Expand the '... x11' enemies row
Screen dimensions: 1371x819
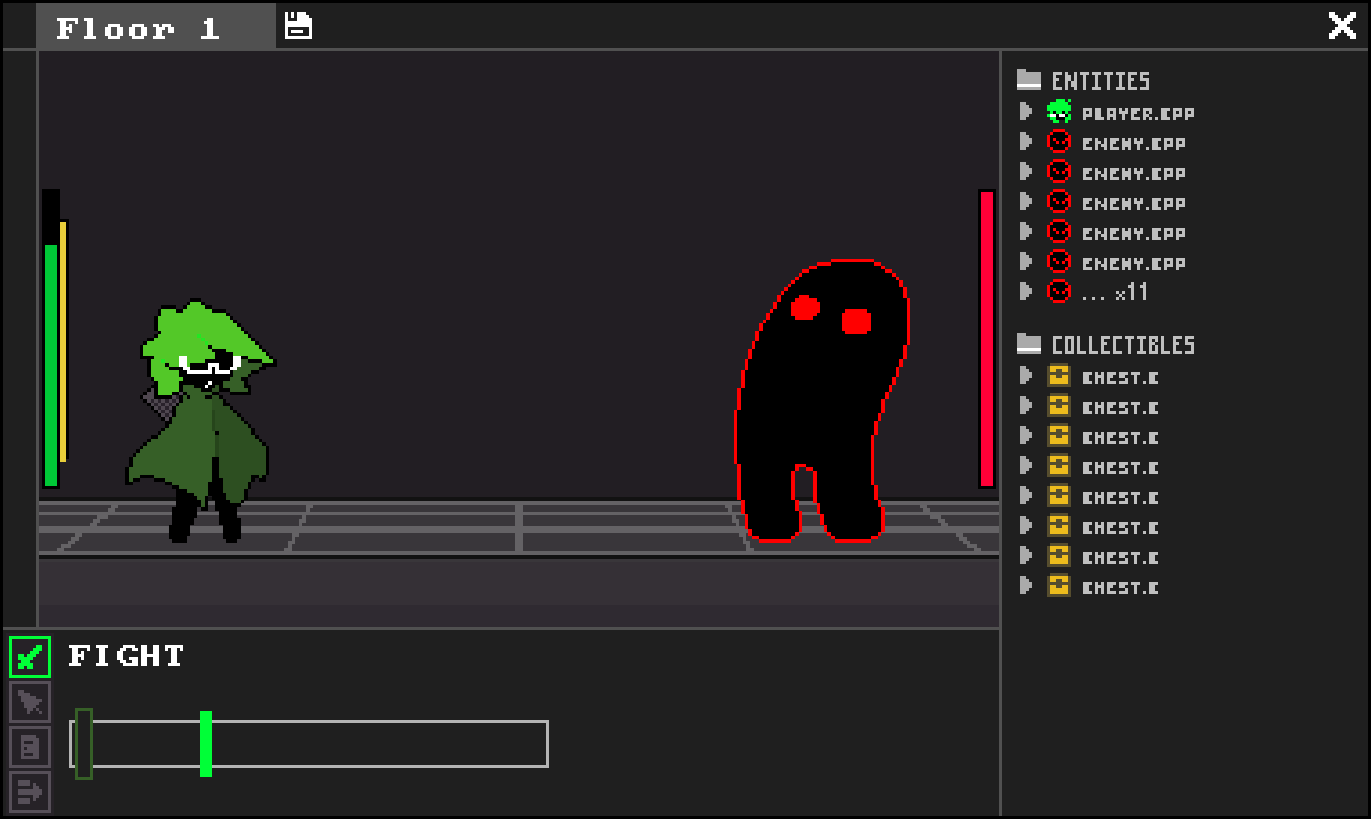pyautogui.click(x=1025, y=291)
